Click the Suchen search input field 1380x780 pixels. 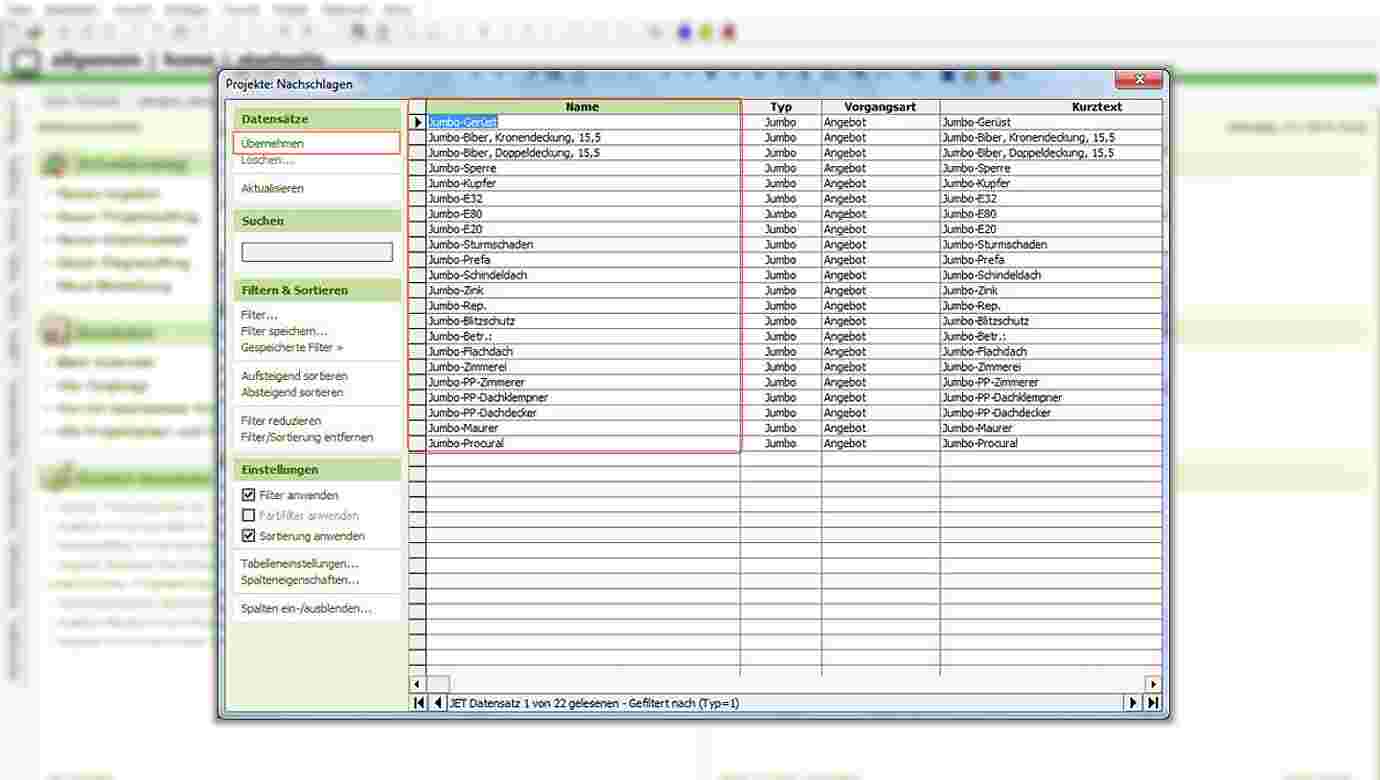(317, 252)
